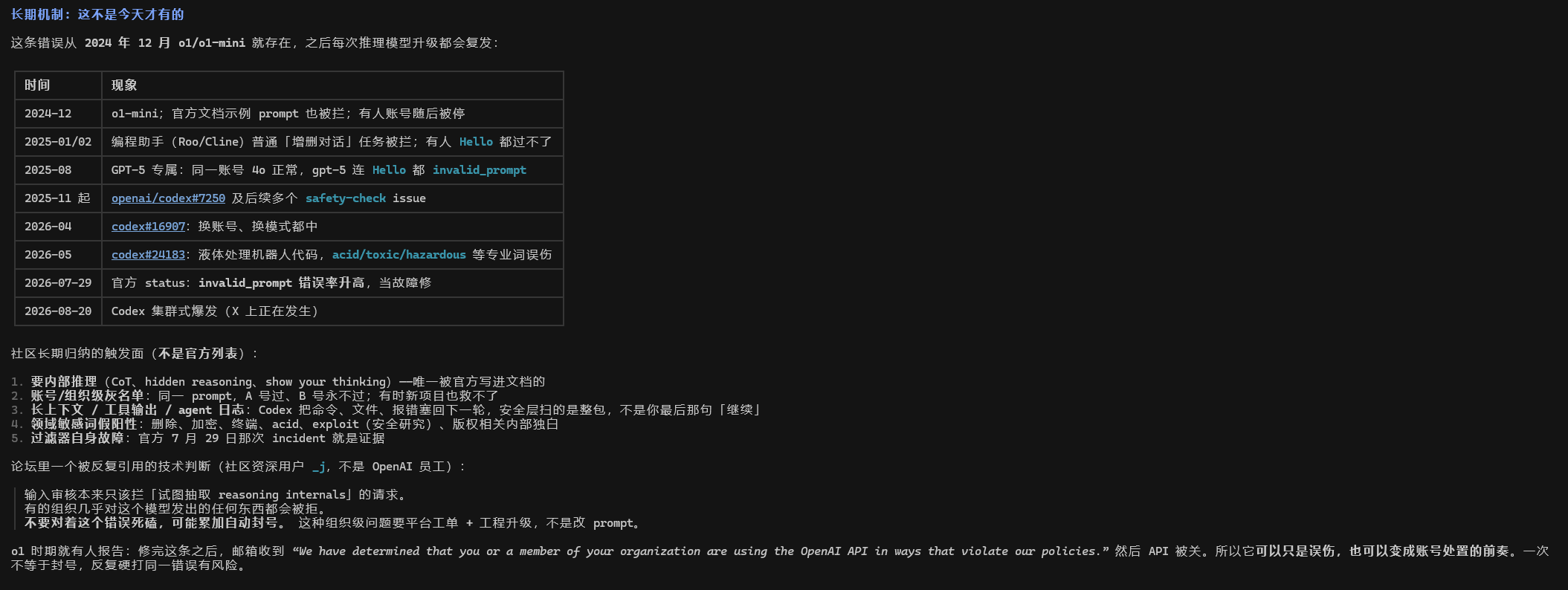Click the "现象" table column header
1568x590 pixels.
(124, 85)
